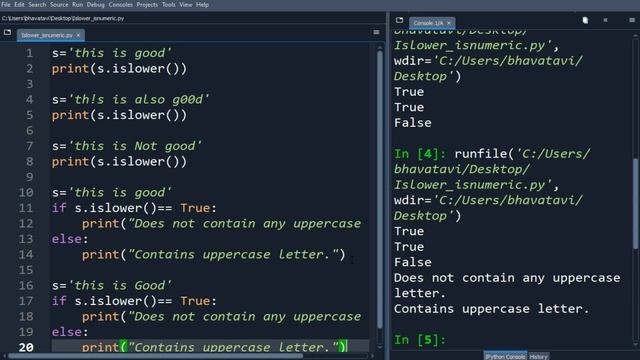640x360 pixels.
Task: Open the Search menu
Action: pyautogui.click(x=37, y=4)
